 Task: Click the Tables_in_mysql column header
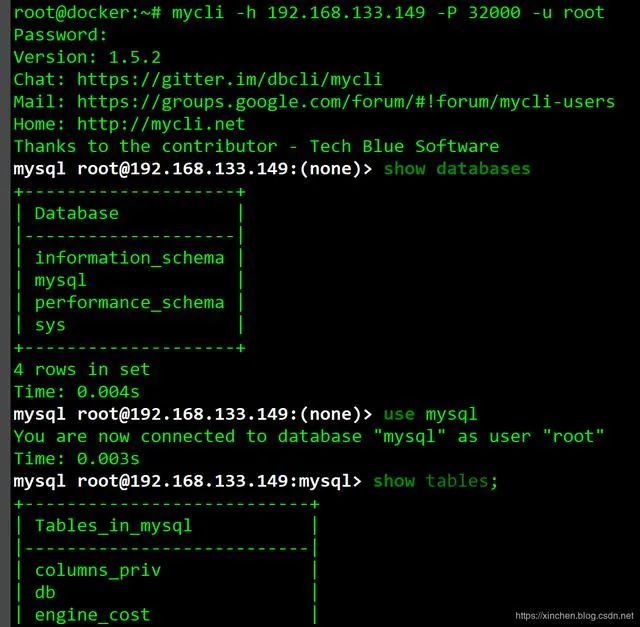pyautogui.click(x=113, y=526)
